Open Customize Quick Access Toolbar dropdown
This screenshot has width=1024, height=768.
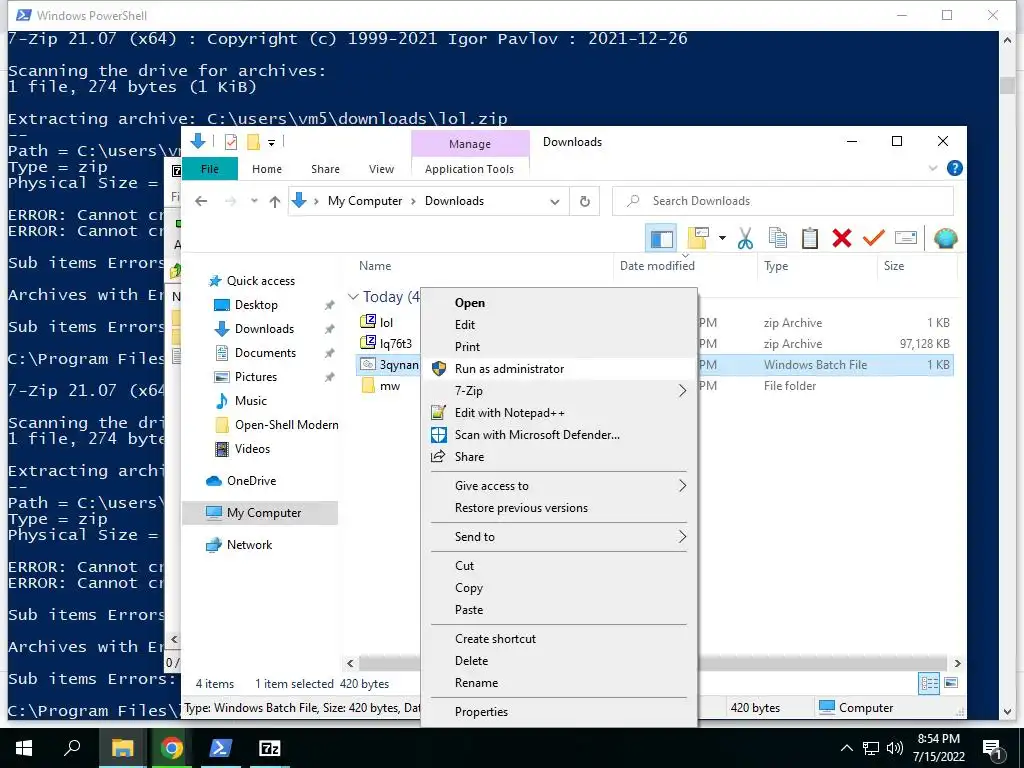pyautogui.click(x=271, y=142)
